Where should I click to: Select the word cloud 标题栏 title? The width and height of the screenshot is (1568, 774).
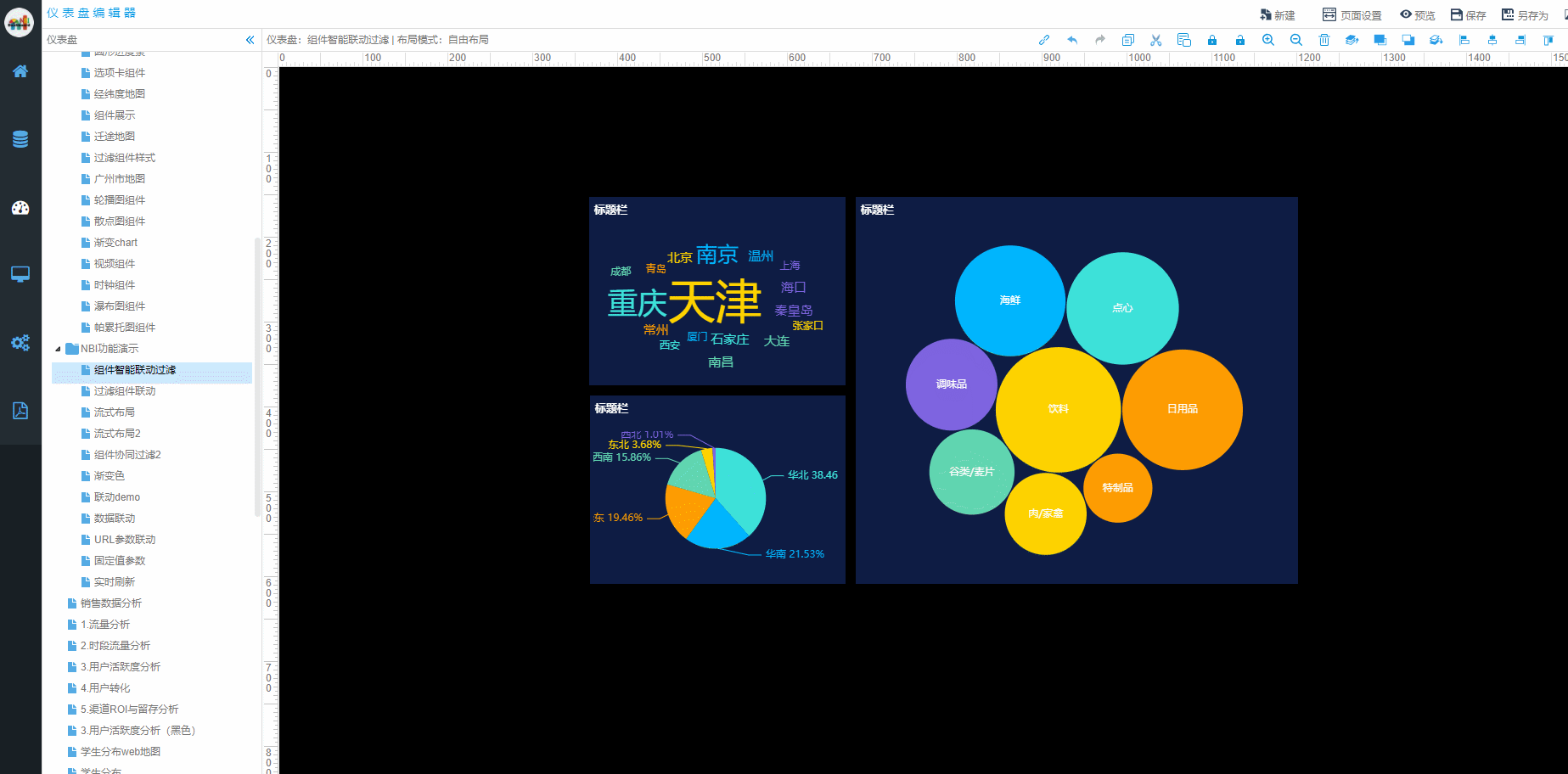coord(610,210)
